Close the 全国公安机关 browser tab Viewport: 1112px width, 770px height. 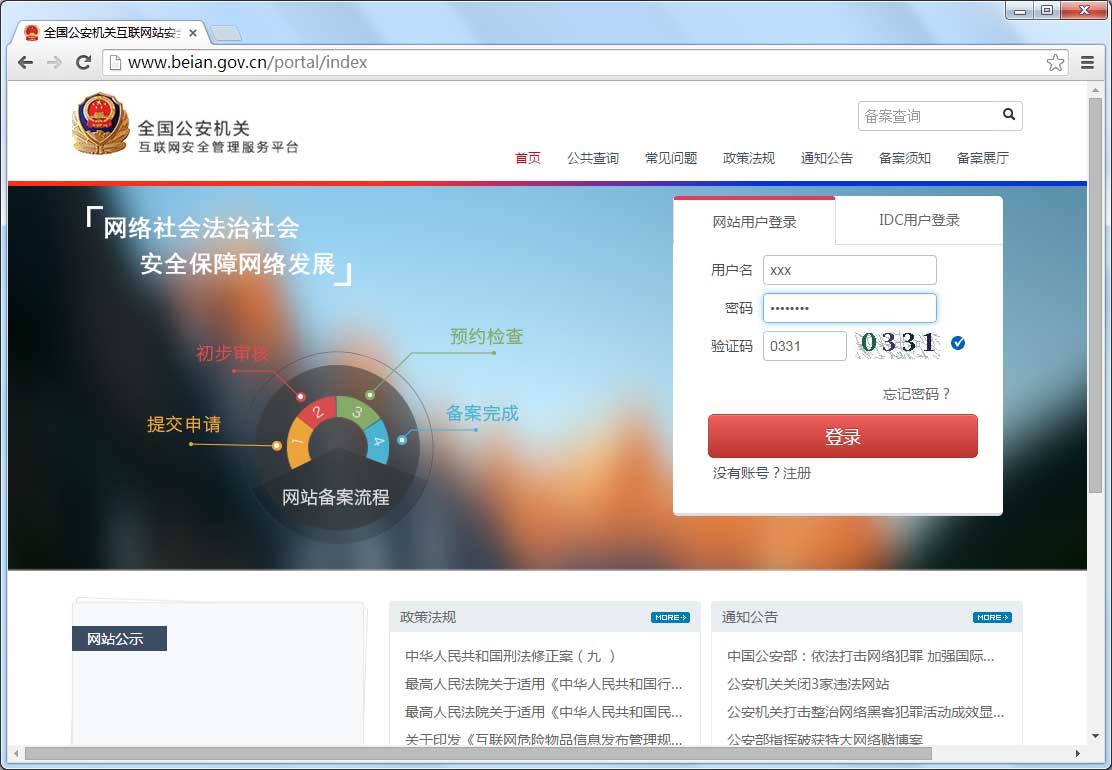point(193,33)
